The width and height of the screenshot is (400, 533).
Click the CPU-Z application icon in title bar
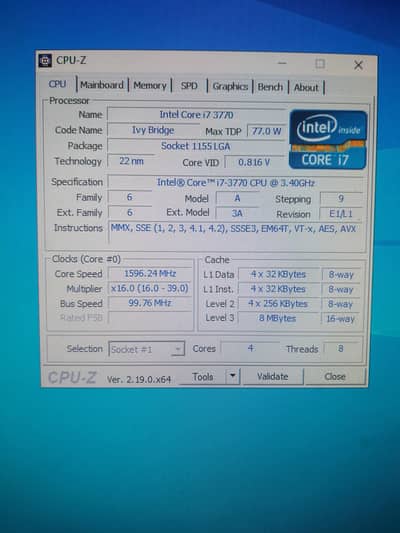coord(45,61)
